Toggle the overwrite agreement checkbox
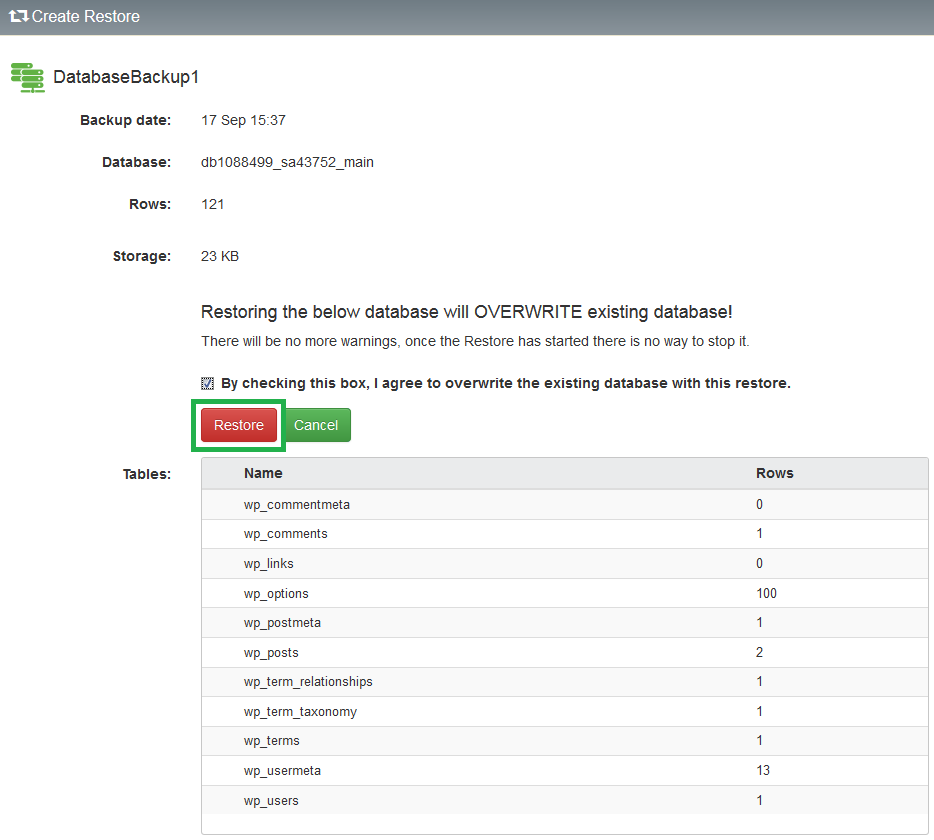Image resolution: width=934 pixels, height=840 pixels. 207,383
